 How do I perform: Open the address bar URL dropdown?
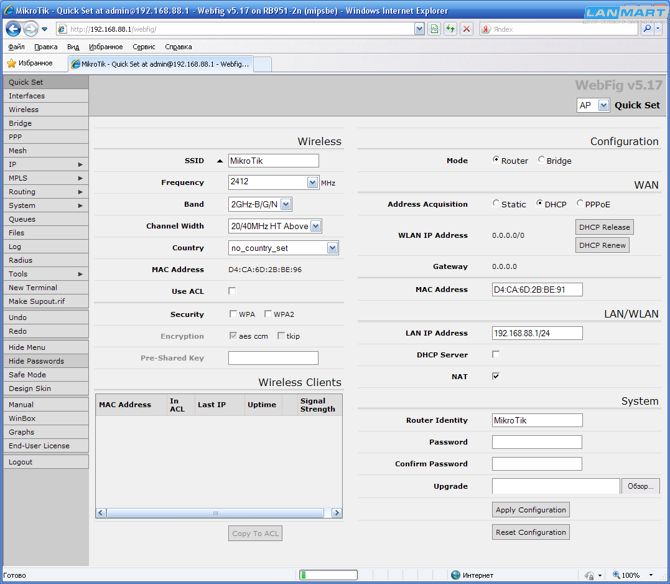pos(420,29)
